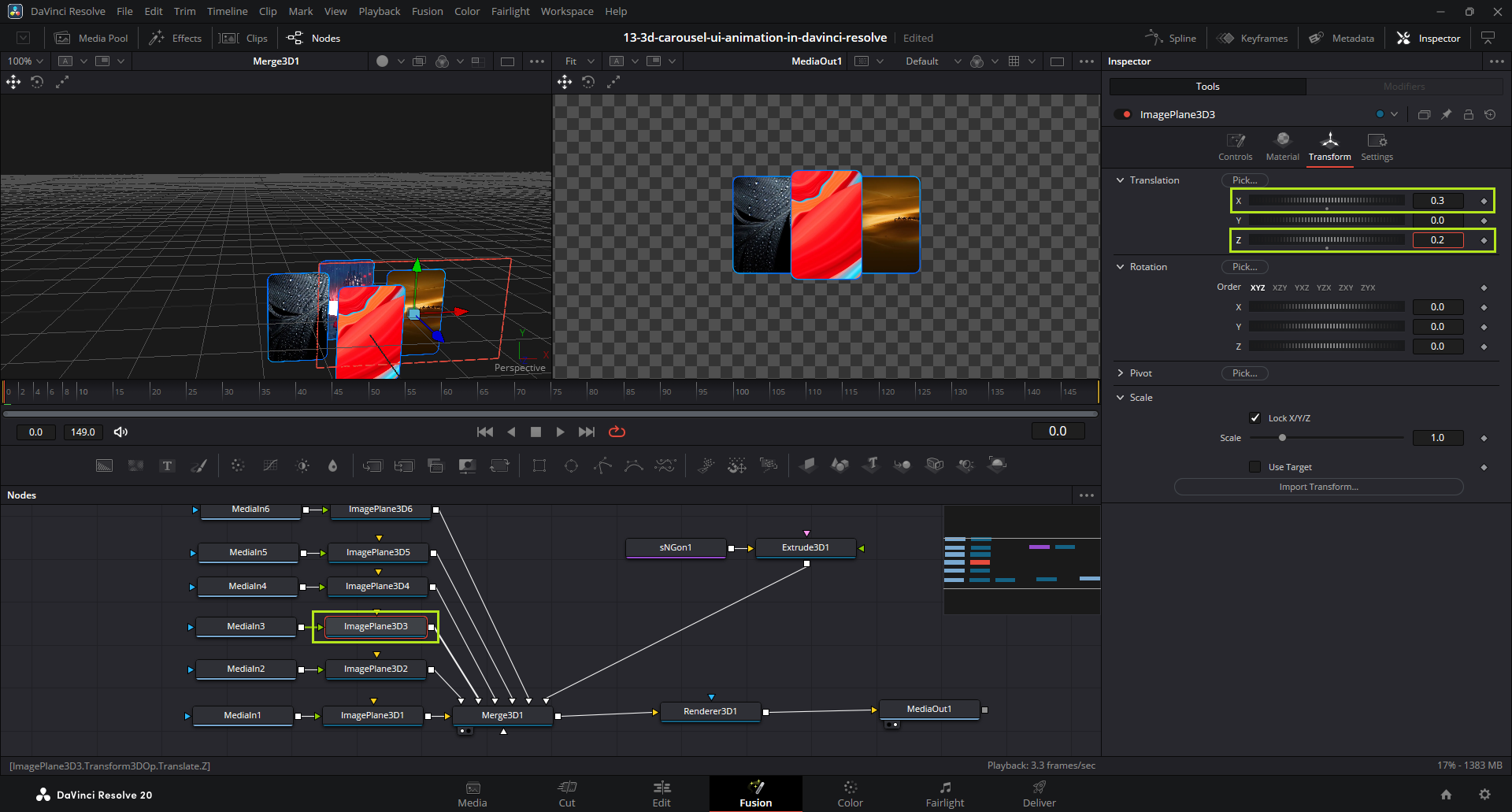The image size is (1512, 812).
Task: Select the Text tool in toolbar
Action: [x=167, y=465]
